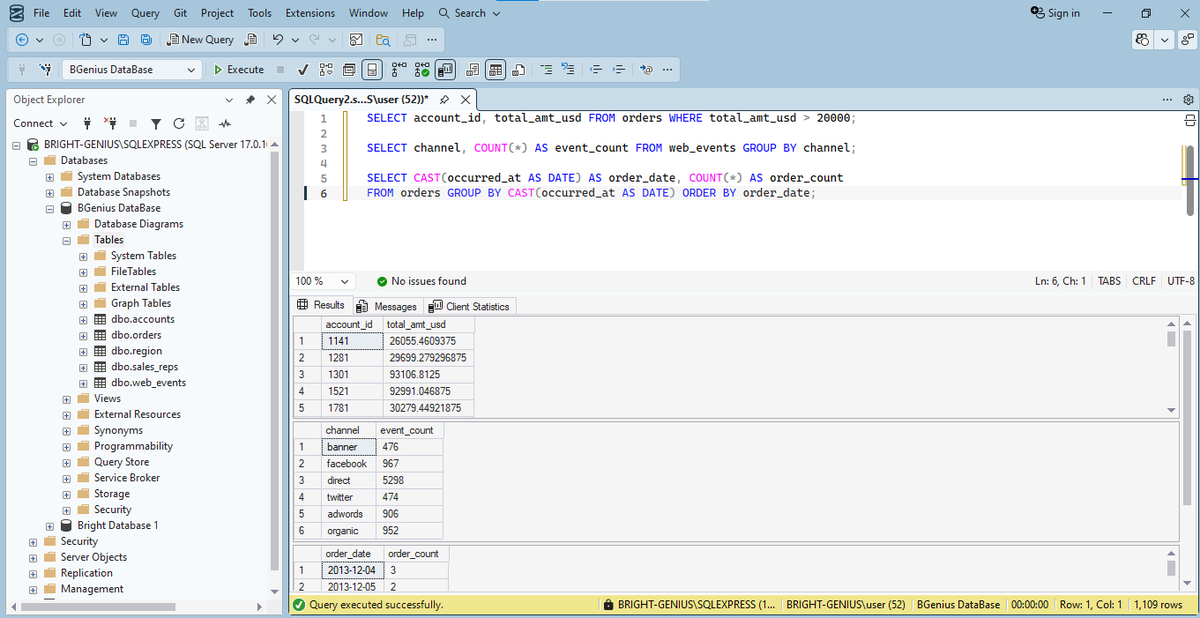
Task: Uncomment the selected lines
Action: (x=570, y=70)
